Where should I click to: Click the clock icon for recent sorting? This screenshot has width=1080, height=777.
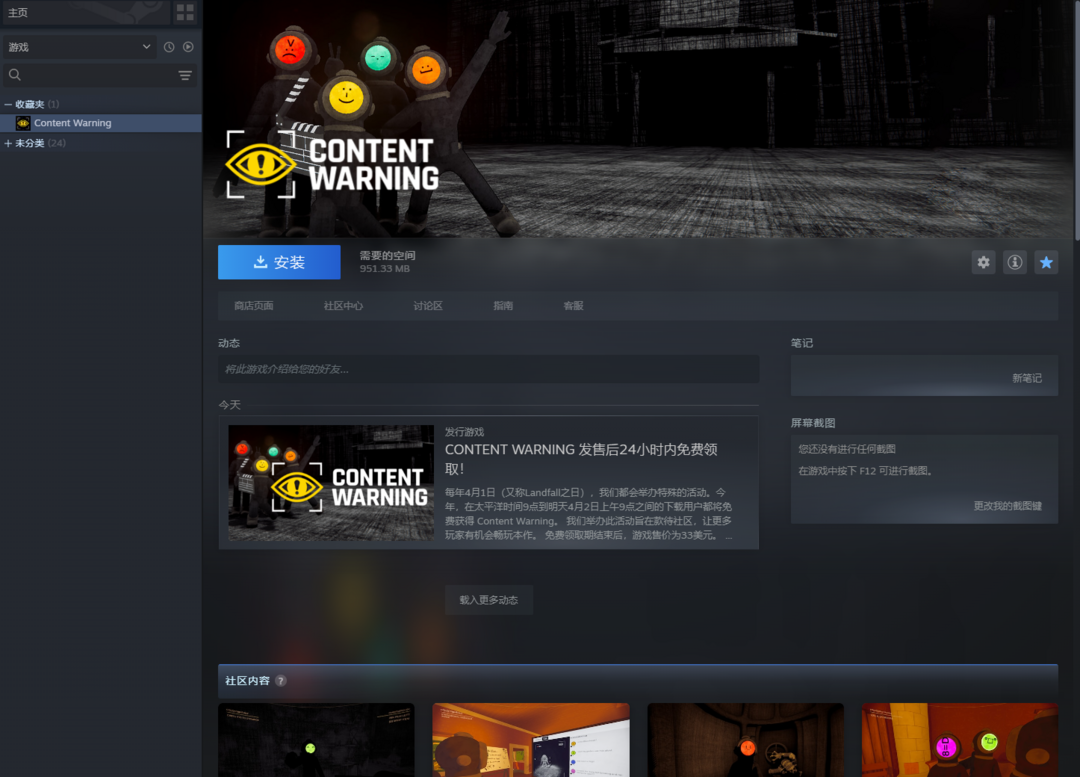(x=169, y=47)
